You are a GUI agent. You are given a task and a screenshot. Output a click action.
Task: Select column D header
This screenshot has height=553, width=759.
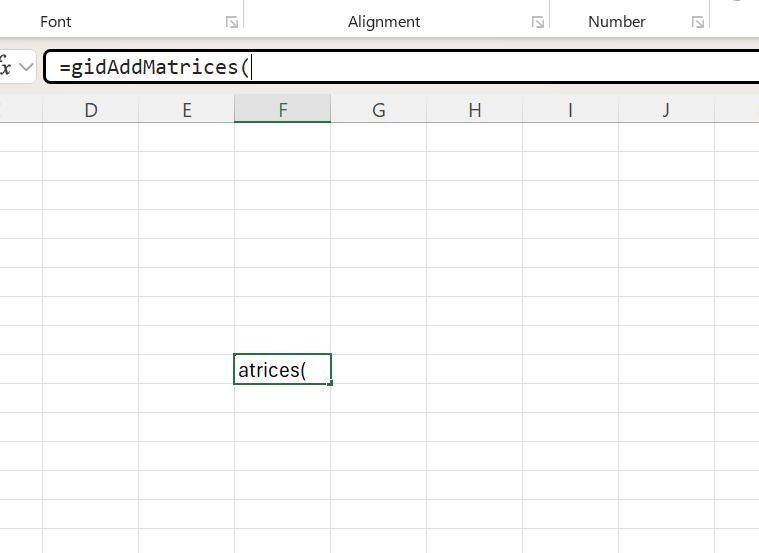(91, 110)
